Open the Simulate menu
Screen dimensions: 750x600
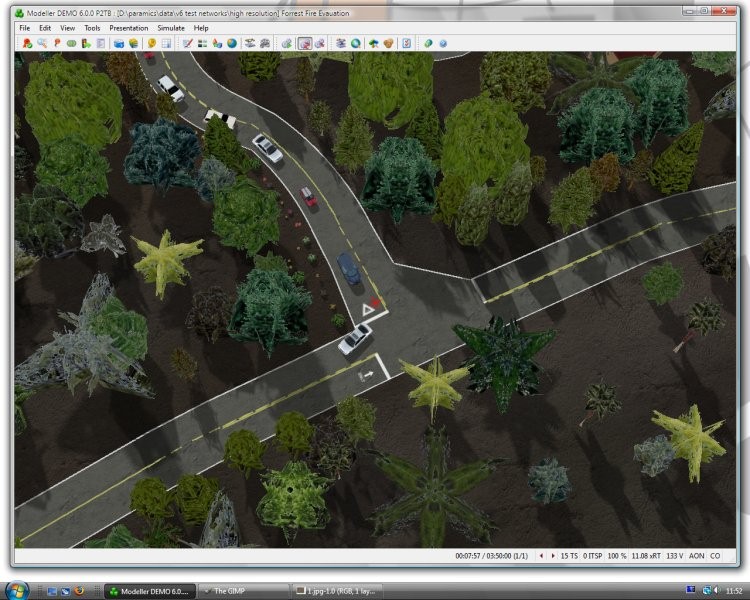[171, 28]
